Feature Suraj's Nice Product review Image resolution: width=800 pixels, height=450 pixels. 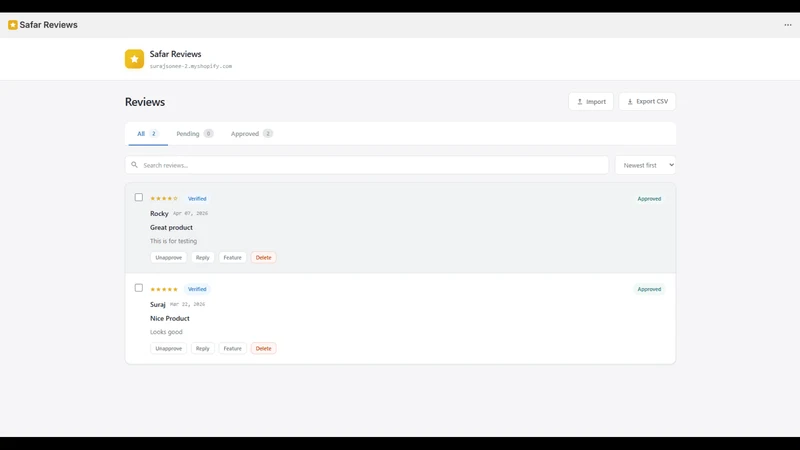click(x=232, y=348)
